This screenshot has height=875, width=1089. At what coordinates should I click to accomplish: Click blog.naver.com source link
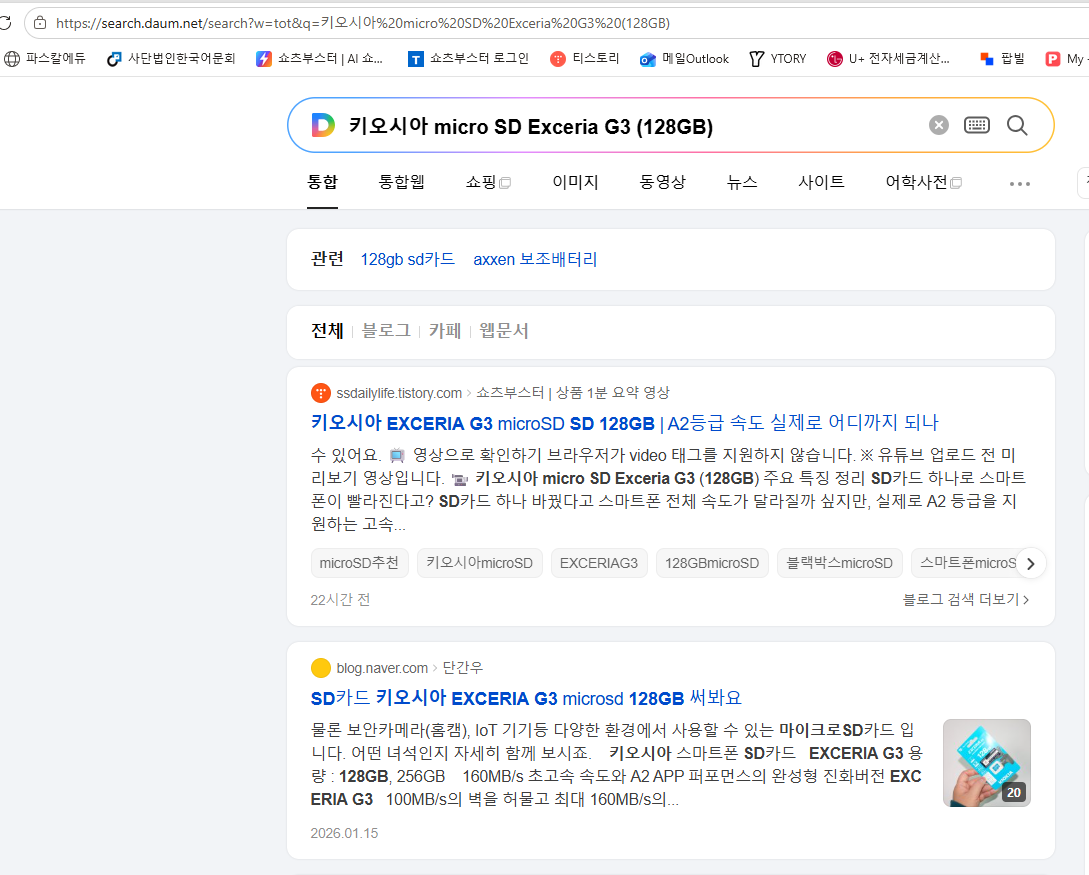coord(382,668)
